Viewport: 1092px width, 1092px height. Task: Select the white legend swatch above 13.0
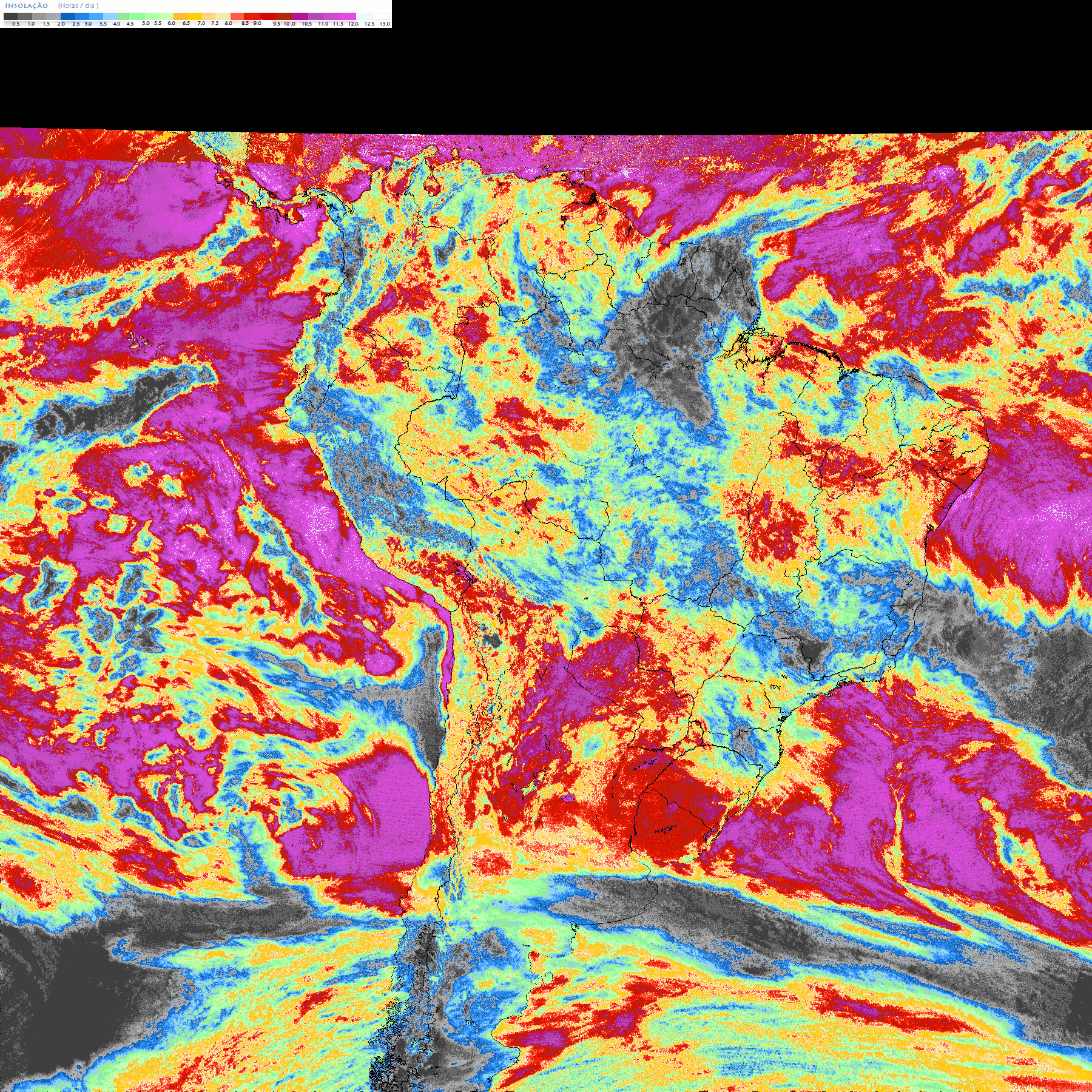coord(381,16)
